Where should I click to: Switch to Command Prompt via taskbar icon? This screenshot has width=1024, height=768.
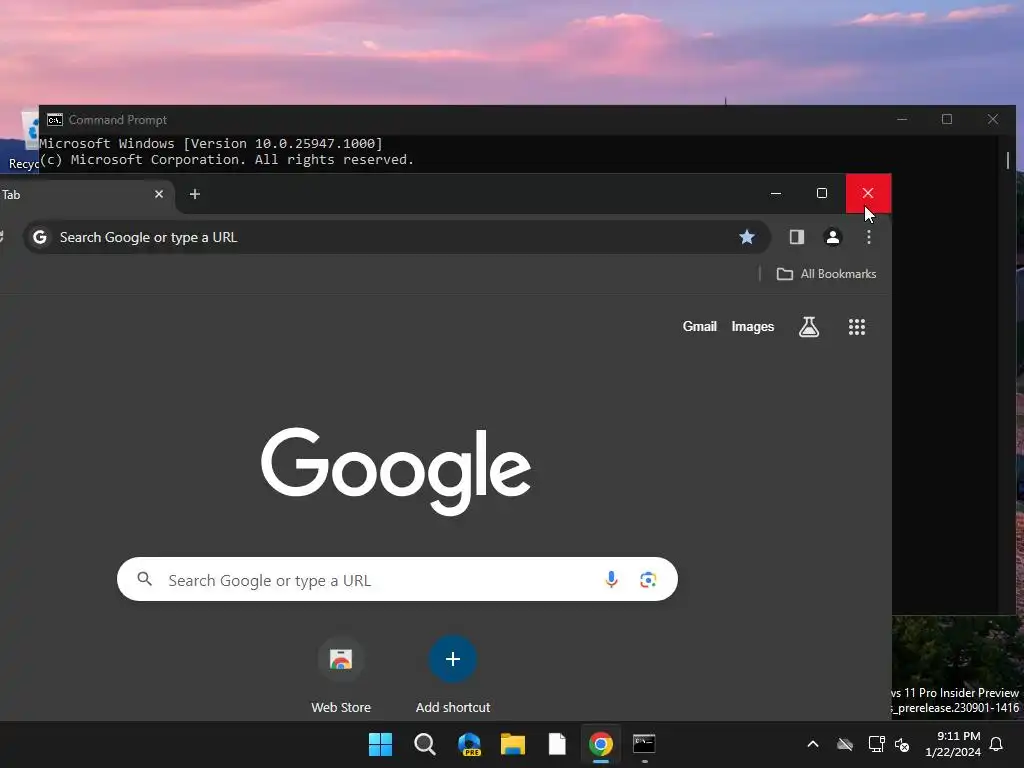(x=645, y=744)
